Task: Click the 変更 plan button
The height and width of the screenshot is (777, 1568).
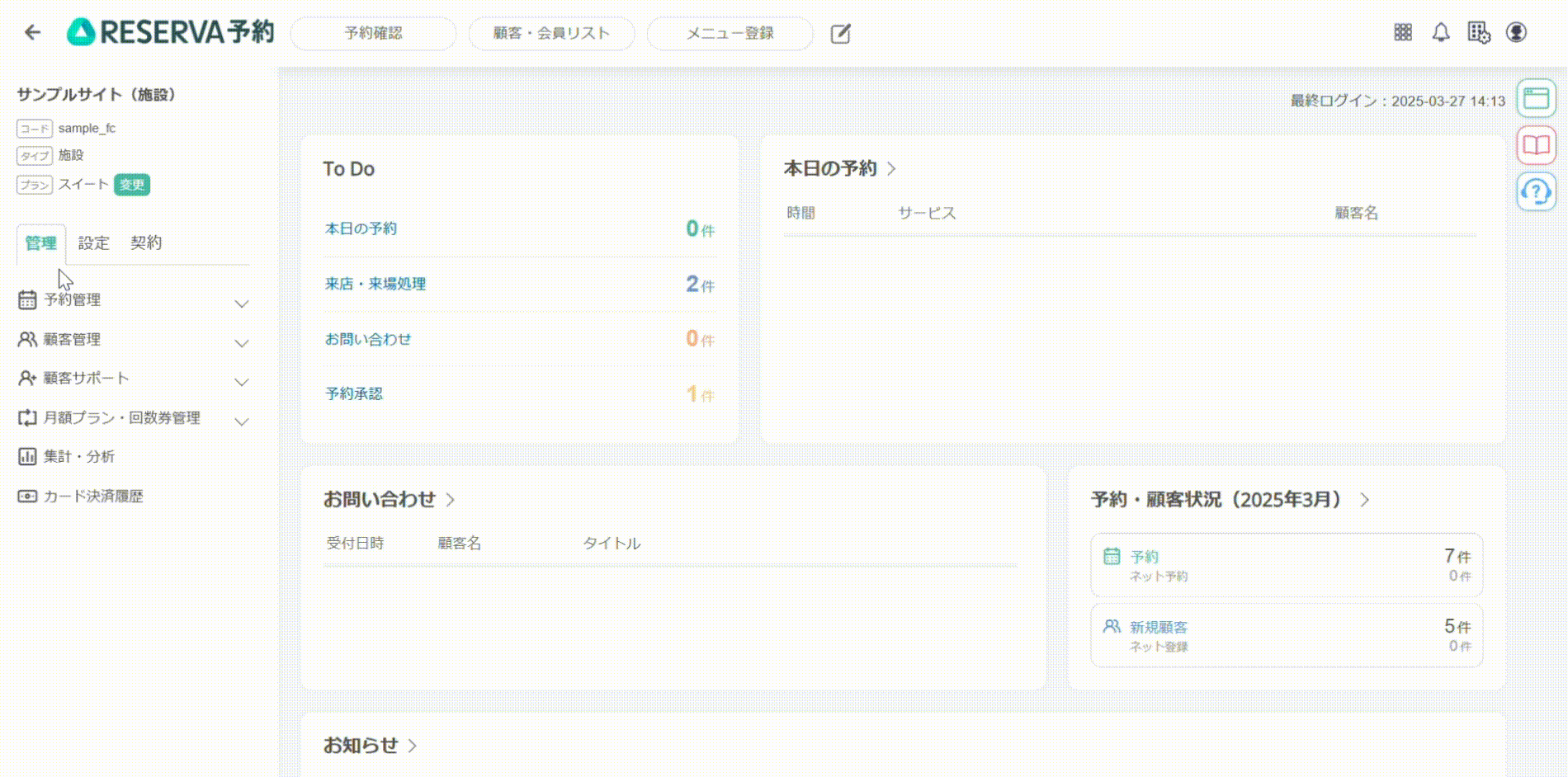Action: 132,185
